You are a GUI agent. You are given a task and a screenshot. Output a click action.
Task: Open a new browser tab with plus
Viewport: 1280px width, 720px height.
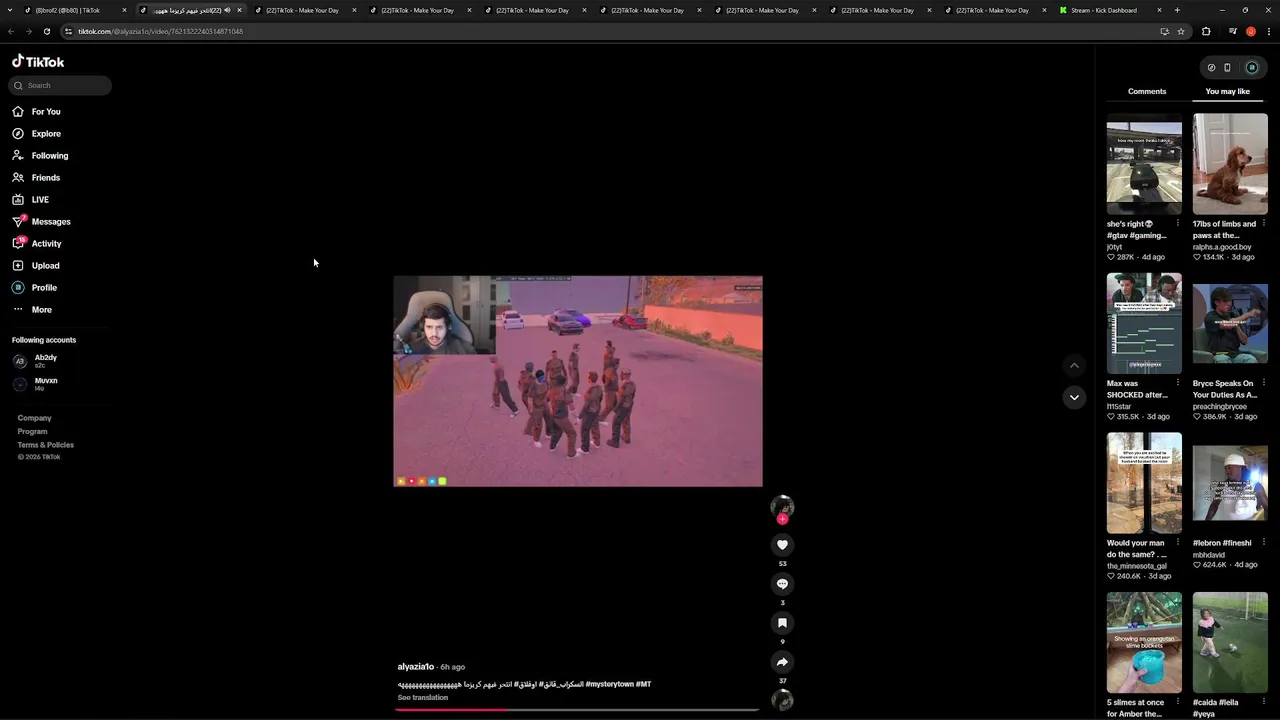click(1177, 10)
